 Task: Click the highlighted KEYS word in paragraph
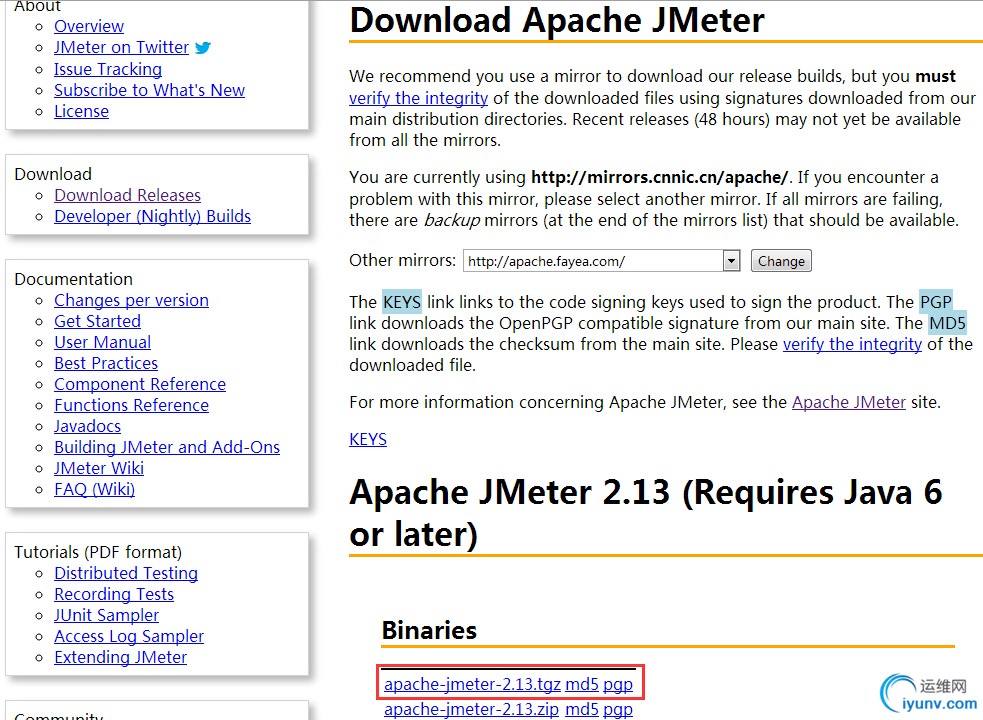pyautogui.click(x=402, y=302)
